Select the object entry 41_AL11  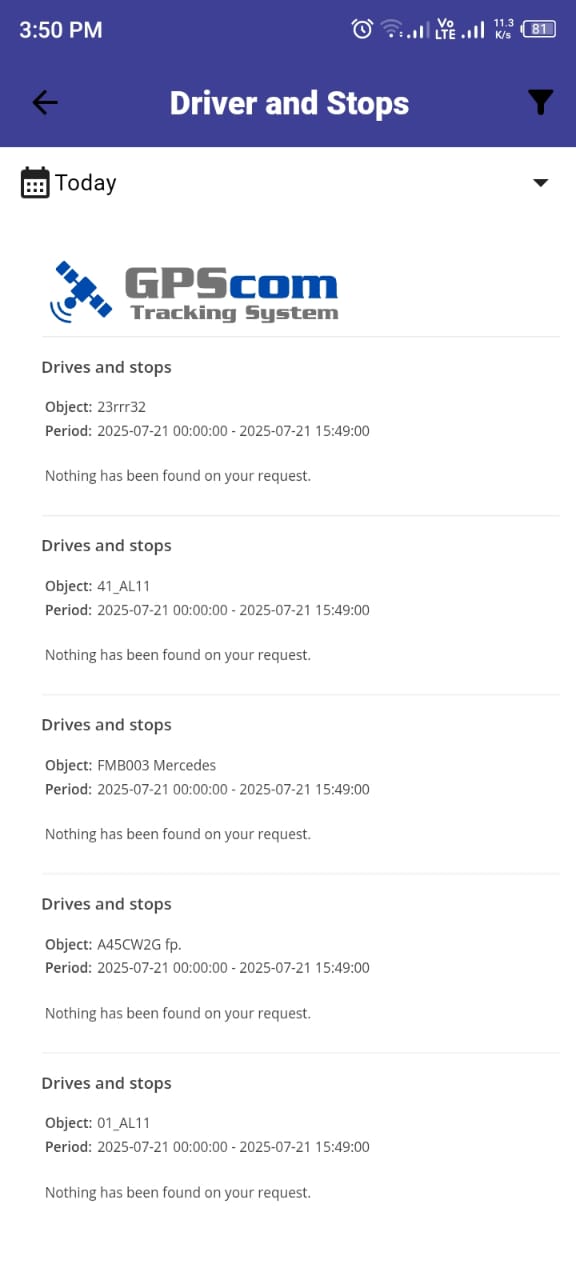122,586
